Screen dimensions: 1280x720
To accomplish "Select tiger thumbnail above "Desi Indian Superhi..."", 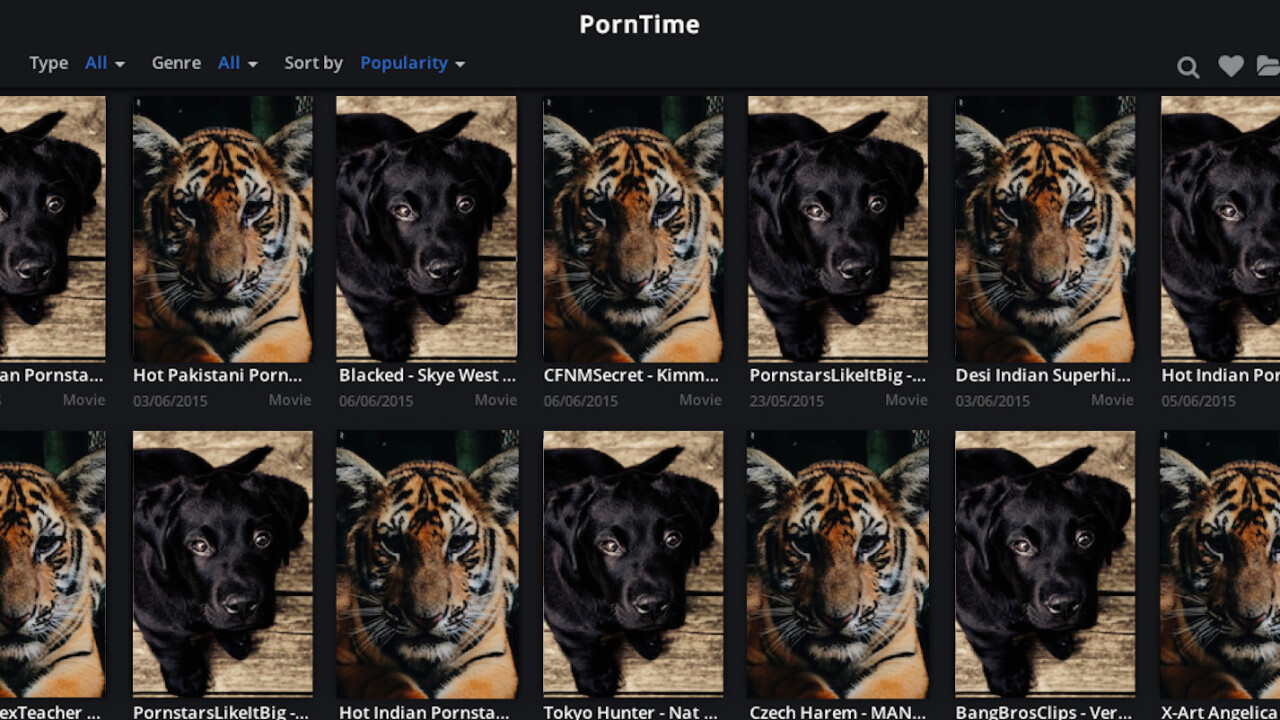I will pyautogui.click(x=1045, y=228).
